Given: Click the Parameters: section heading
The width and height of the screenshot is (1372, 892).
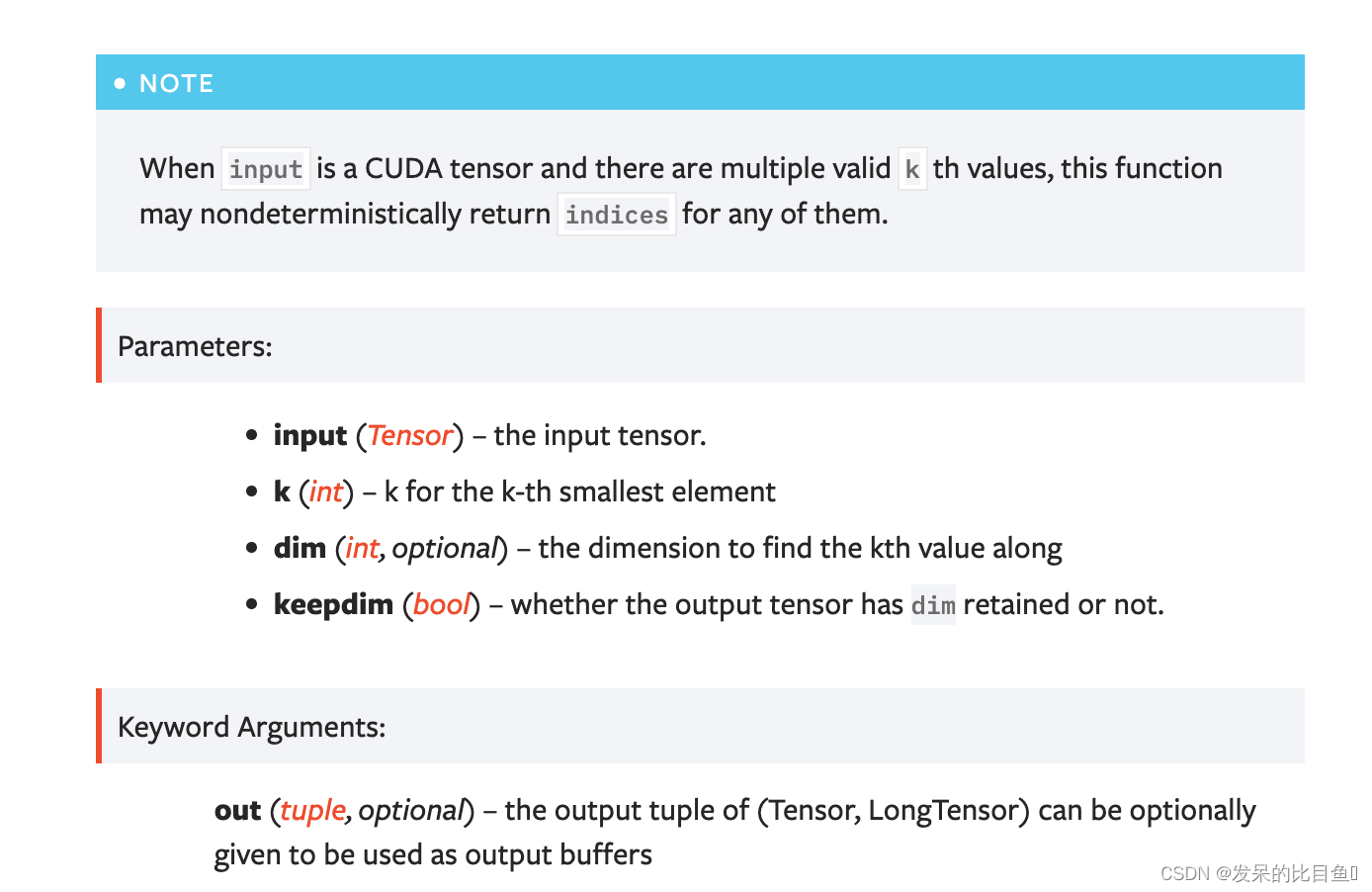Looking at the screenshot, I should [195, 346].
